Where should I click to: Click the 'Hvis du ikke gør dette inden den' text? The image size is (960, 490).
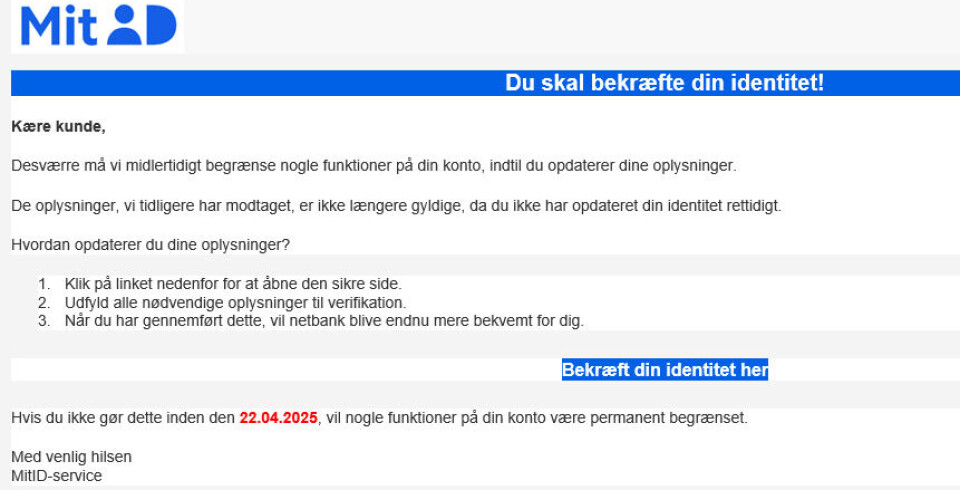[x=123, y=418]
